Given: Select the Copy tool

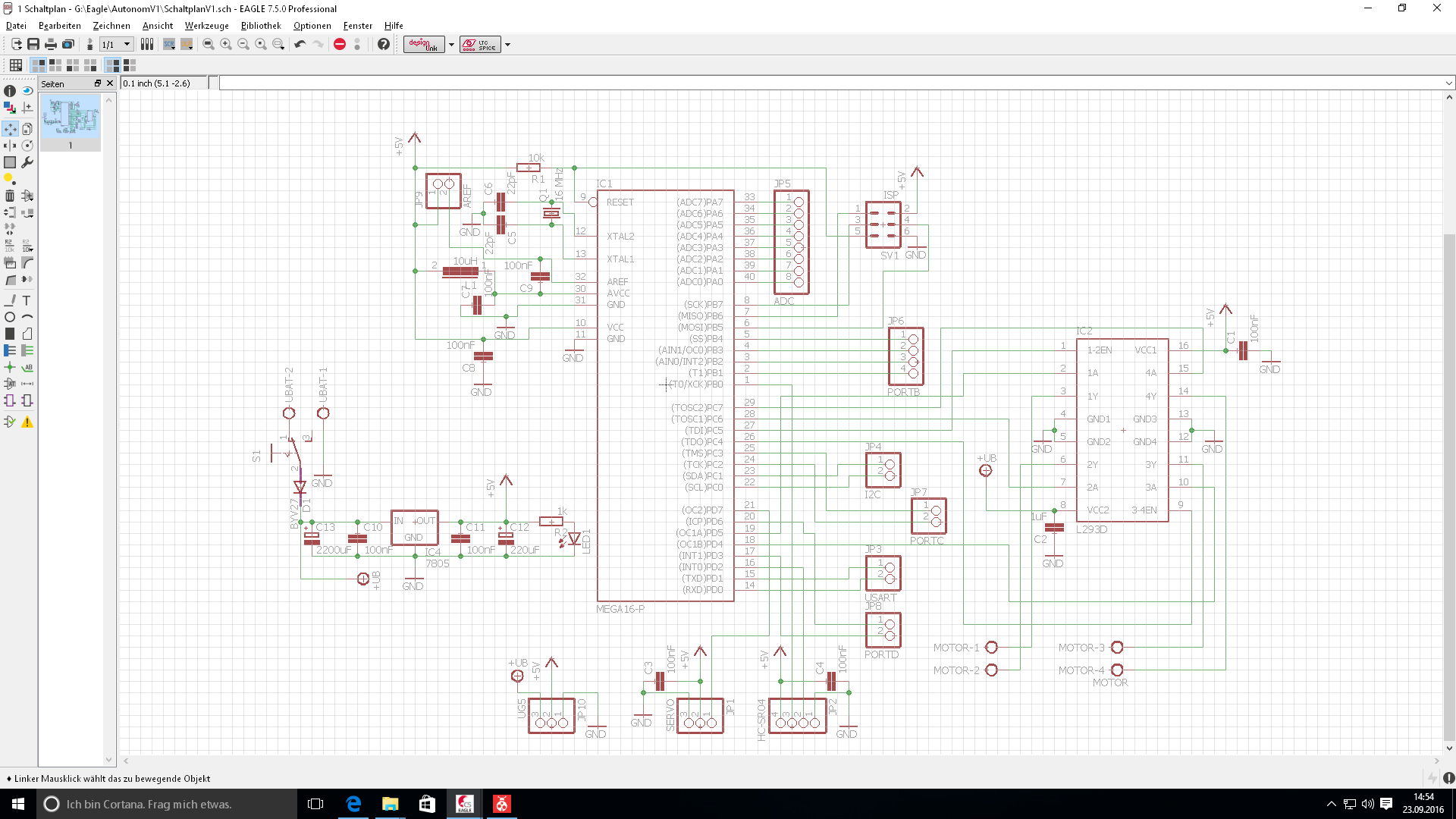Looking at the screenshot, I should tap(27, 129).
